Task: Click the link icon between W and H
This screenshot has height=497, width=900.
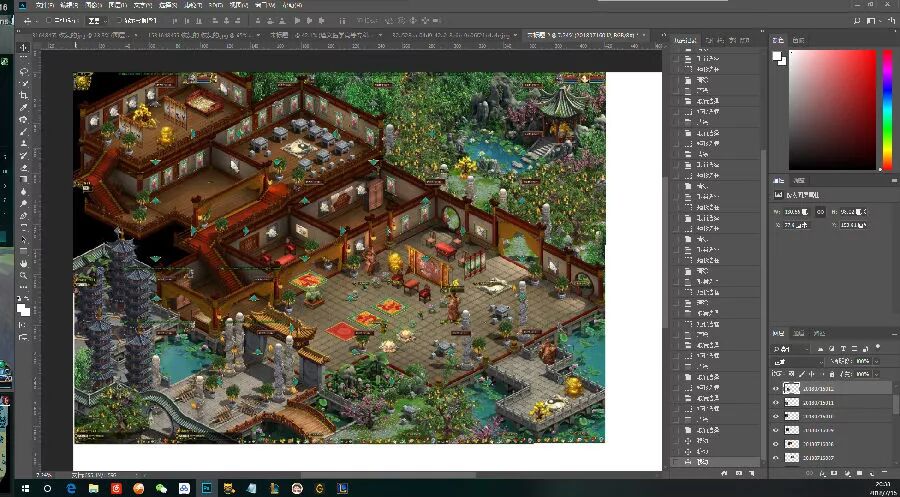Action: pyautogui.click(x=820, y=212)
